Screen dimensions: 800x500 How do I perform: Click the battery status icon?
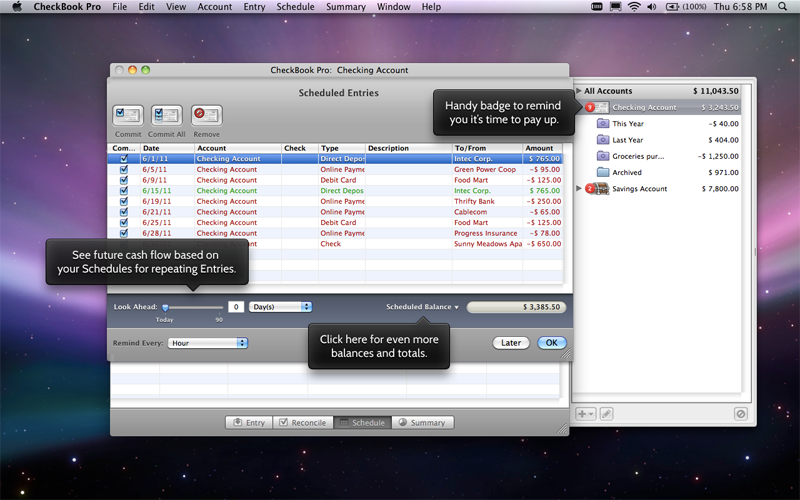(x=672, y=7)
